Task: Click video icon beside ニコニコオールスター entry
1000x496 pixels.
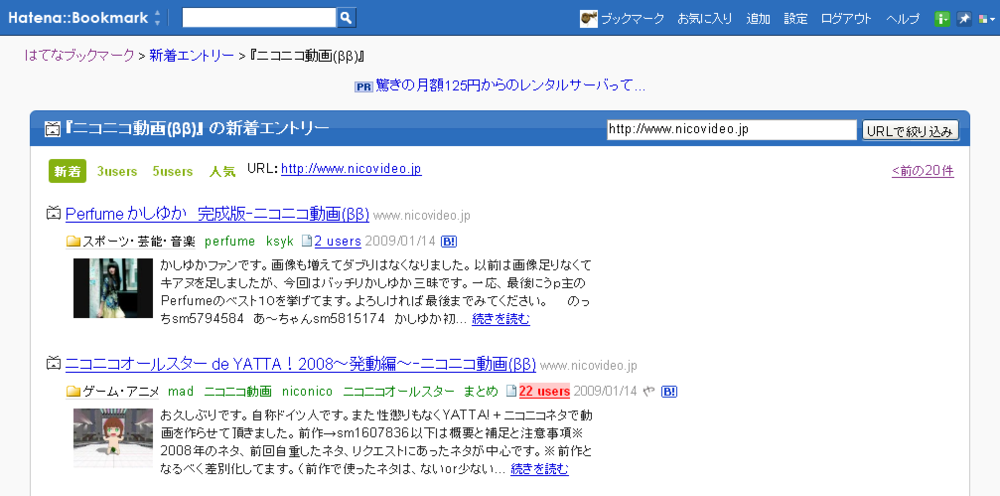Action: 54,365
